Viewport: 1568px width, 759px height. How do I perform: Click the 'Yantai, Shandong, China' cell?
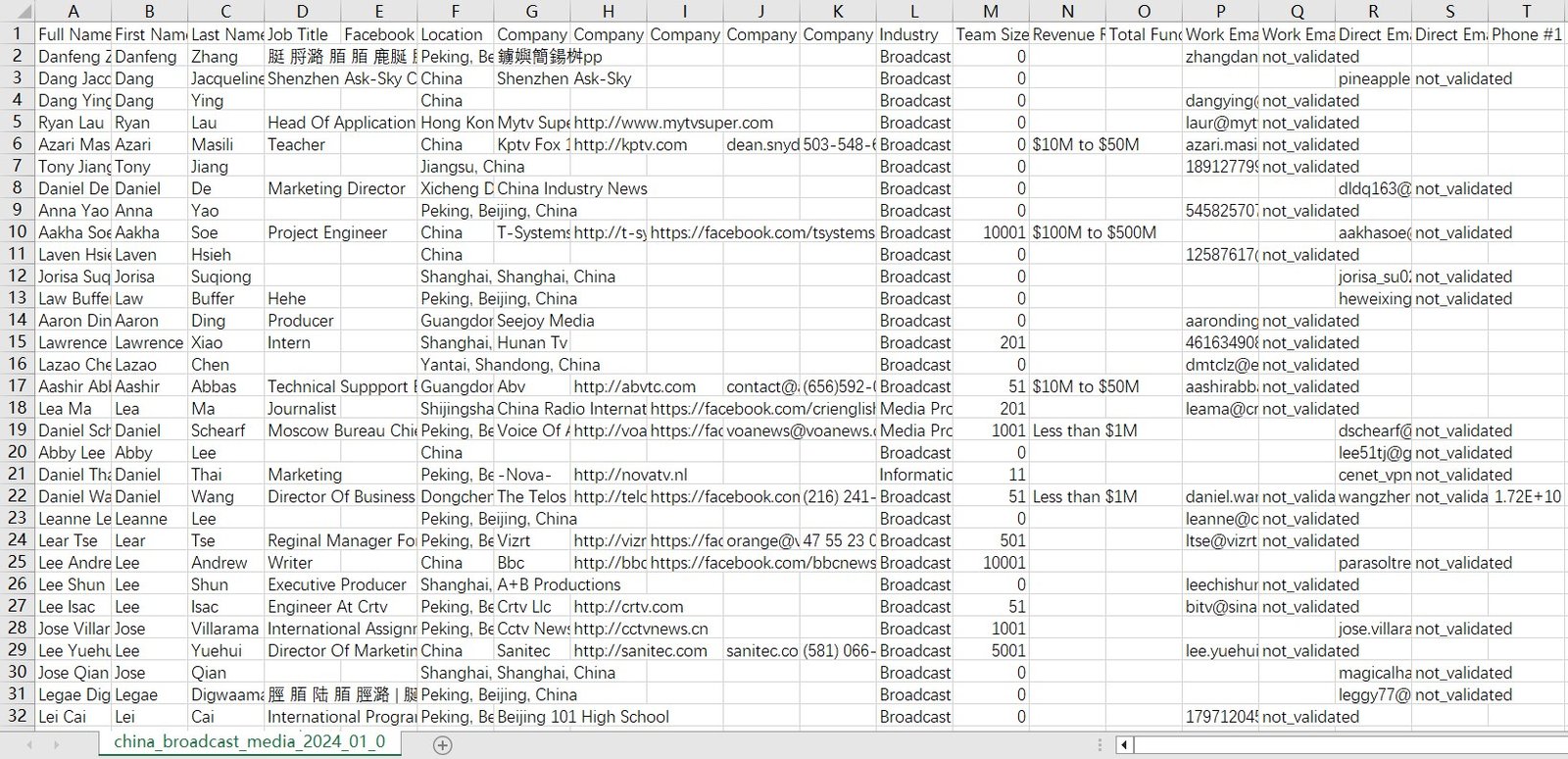click(510, 365)
